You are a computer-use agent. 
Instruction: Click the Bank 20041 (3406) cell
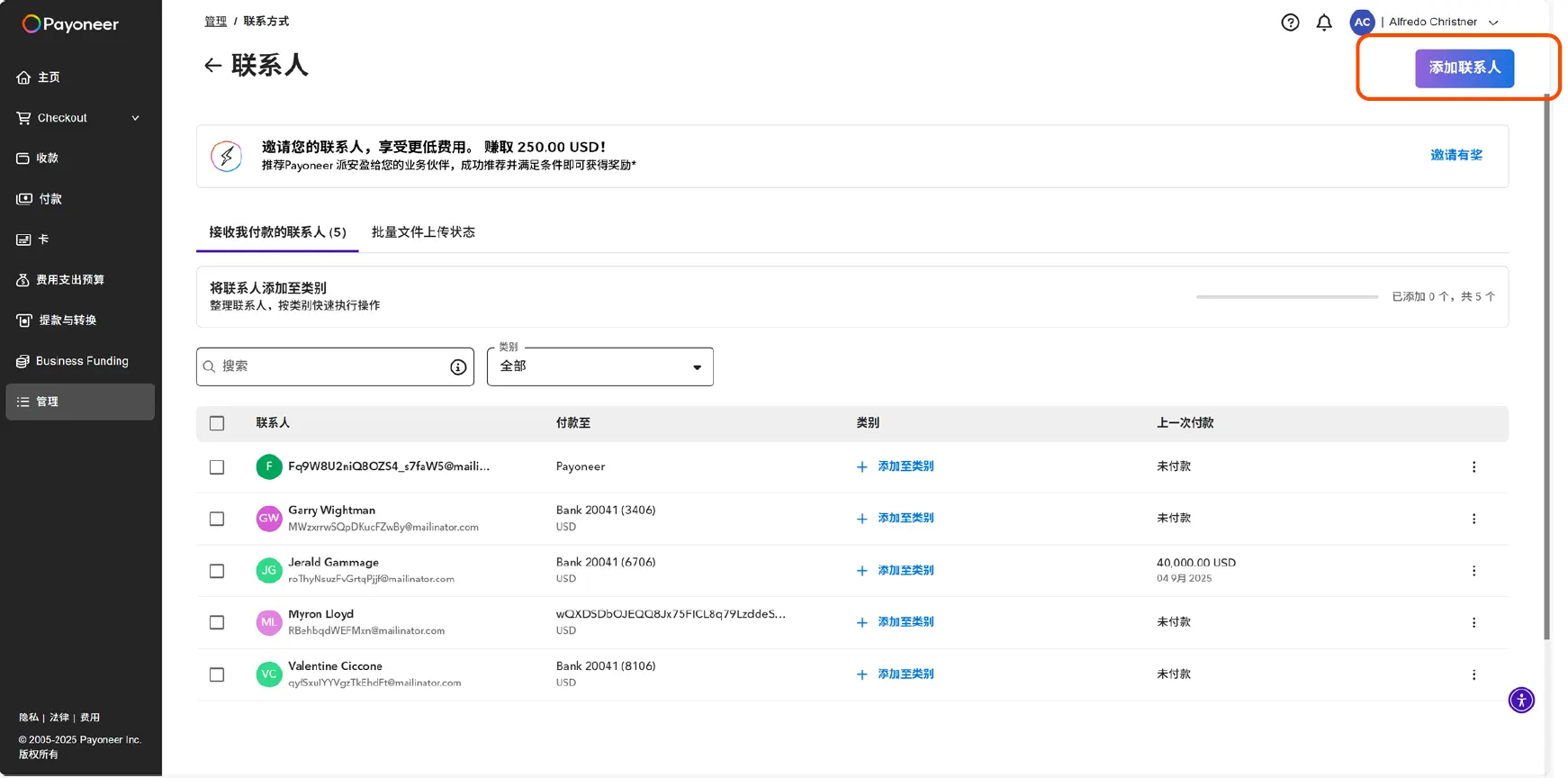[x=606, y=511]
